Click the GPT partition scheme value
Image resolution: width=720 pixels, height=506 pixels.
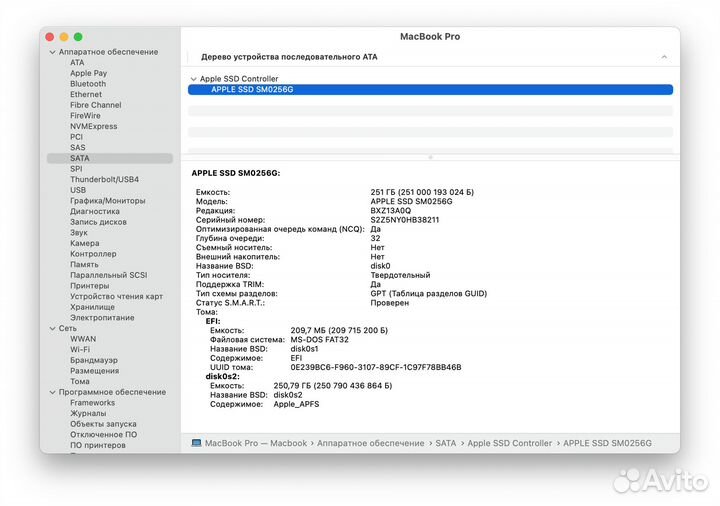[x=428, y=294]
